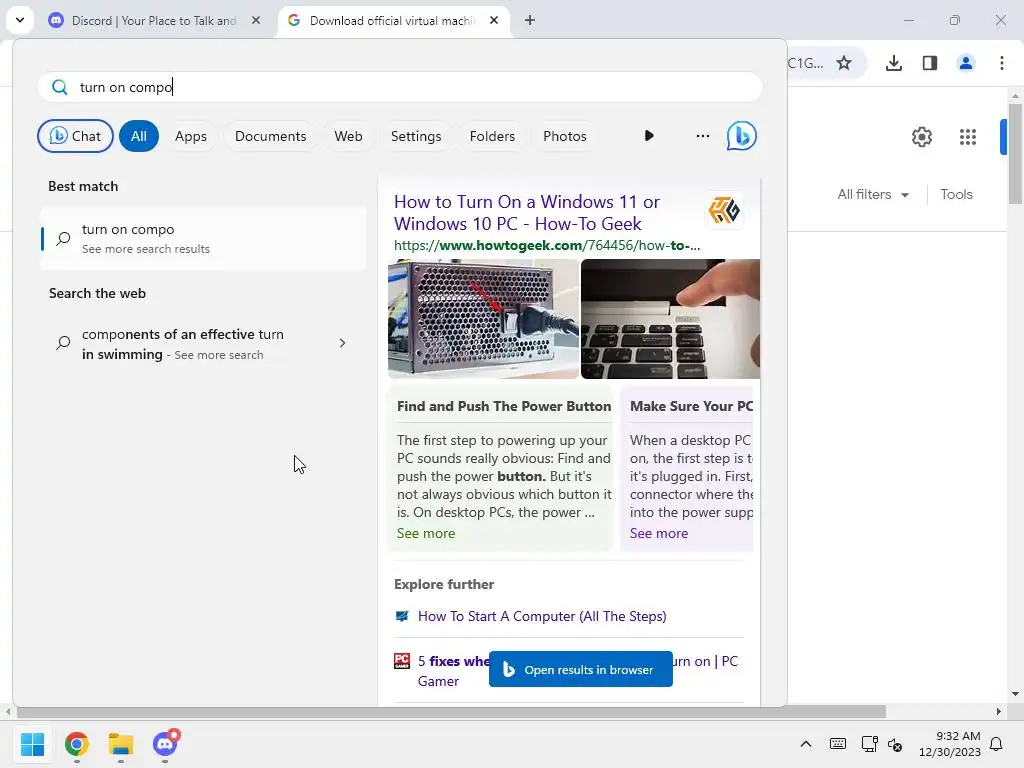Open the tab search dropdown in Chrome
The height and width of the screenshot is (768, 1024).
point(20,20)
